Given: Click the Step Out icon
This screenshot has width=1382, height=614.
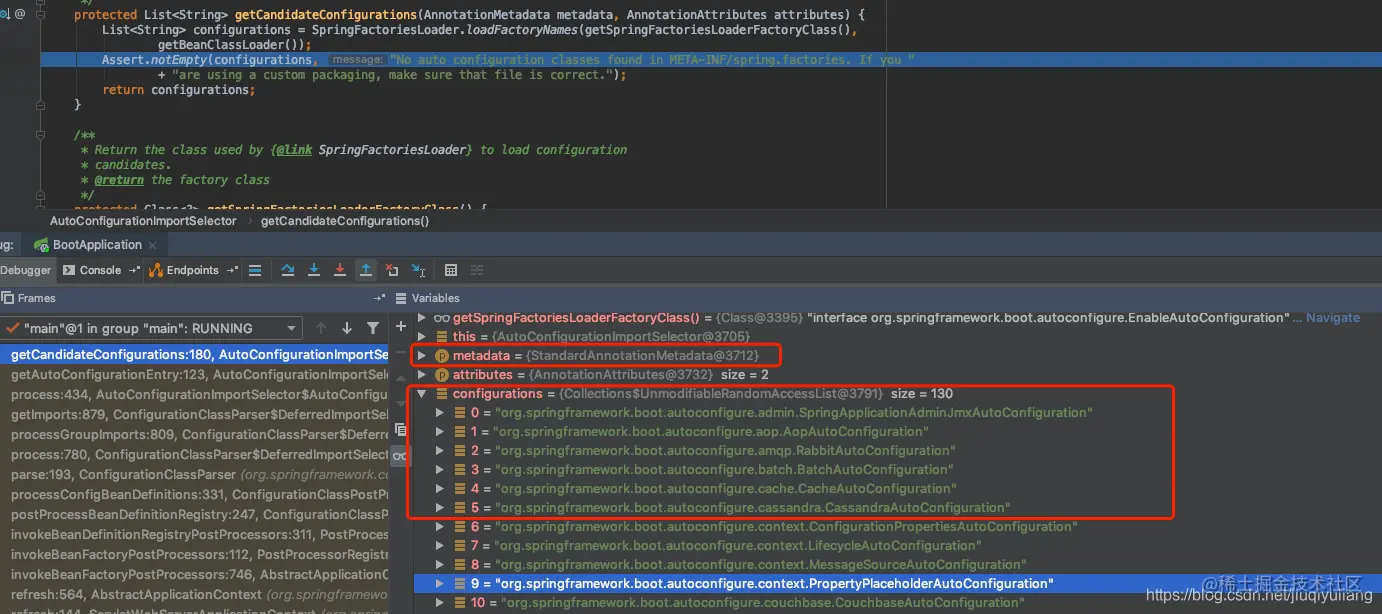Looking at the screenshot, I should [x=366, y=270].
